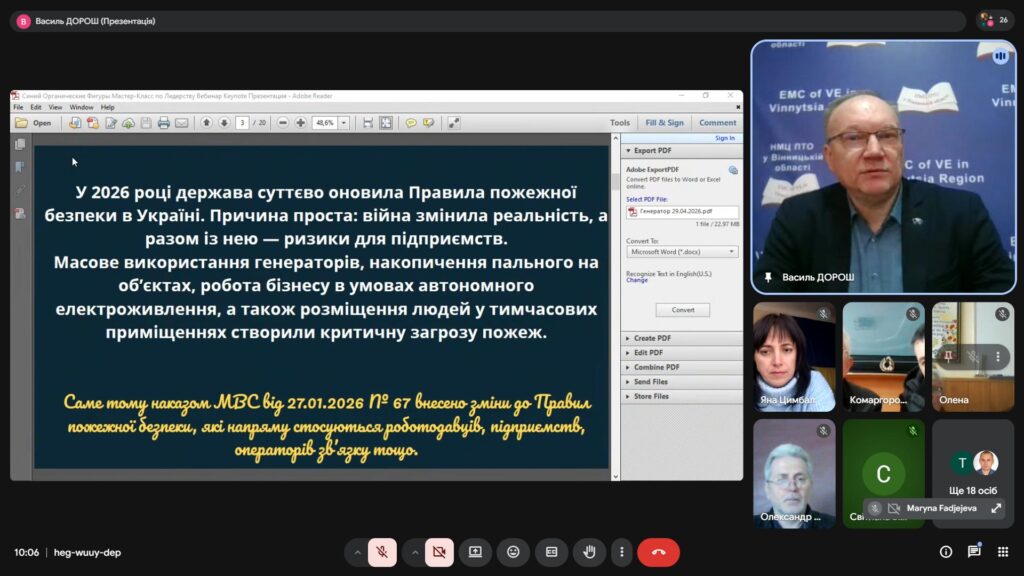Open the Window menu in Adobe Reader
The image size is (1024, 576).
click(x=81, y=107)
